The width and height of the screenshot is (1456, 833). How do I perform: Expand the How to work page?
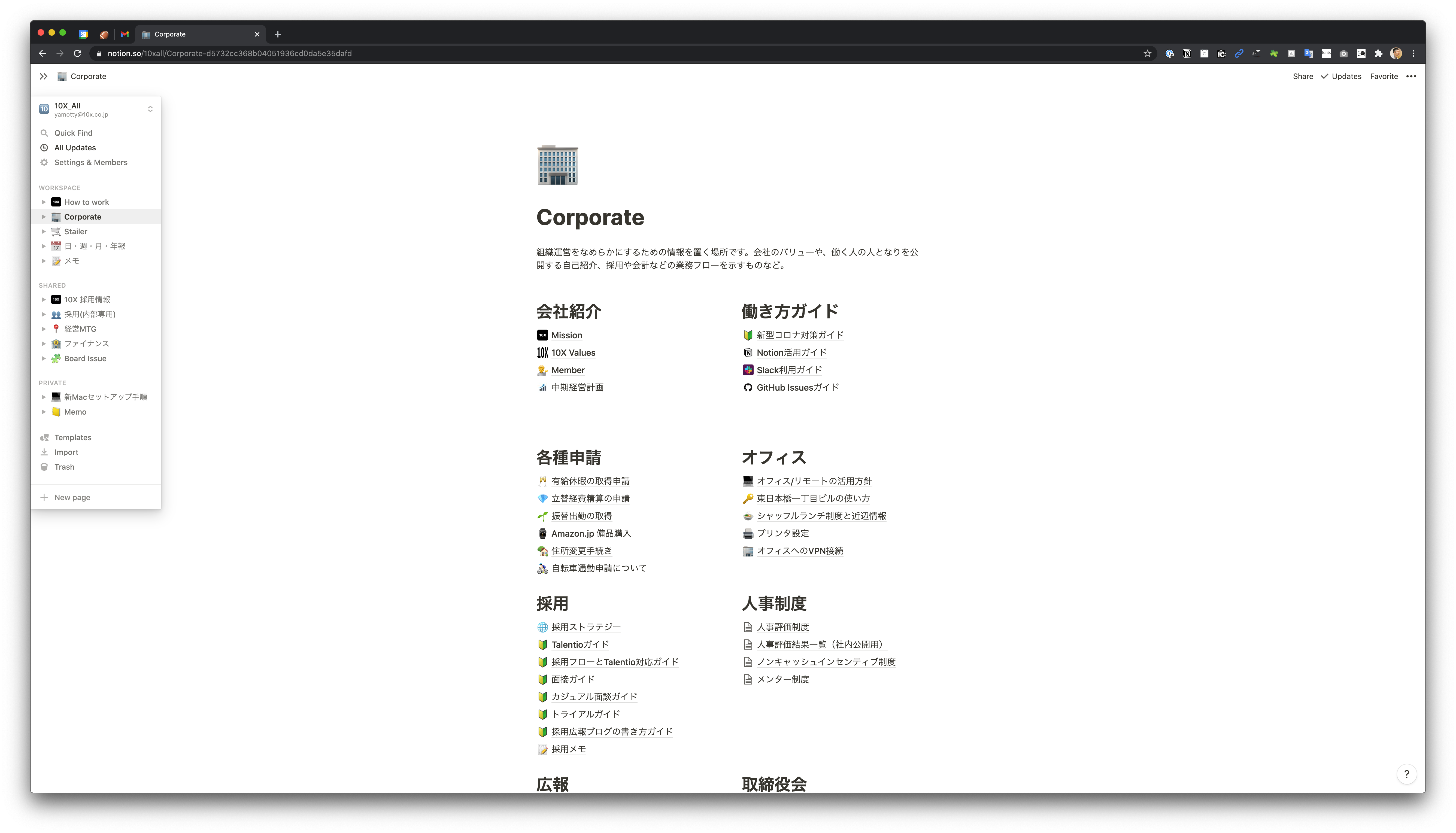(x=44, y=201)
